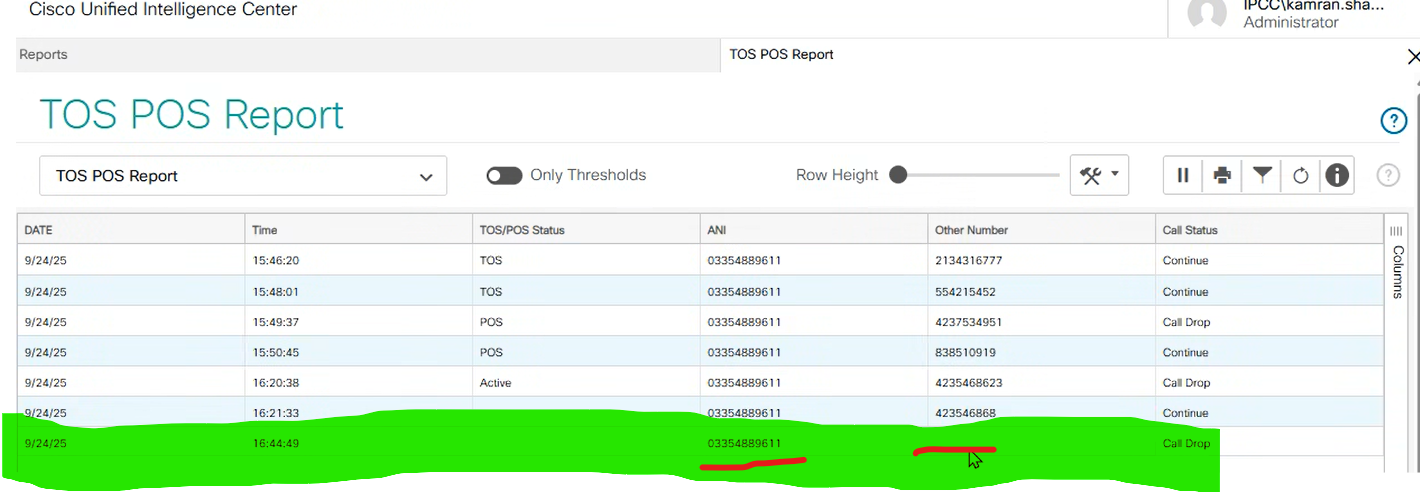Viewport: 1420px width, 492px height.
Task: Select the row with time 15:49:37
Action: pyautogui.click(x=276, y=322)
